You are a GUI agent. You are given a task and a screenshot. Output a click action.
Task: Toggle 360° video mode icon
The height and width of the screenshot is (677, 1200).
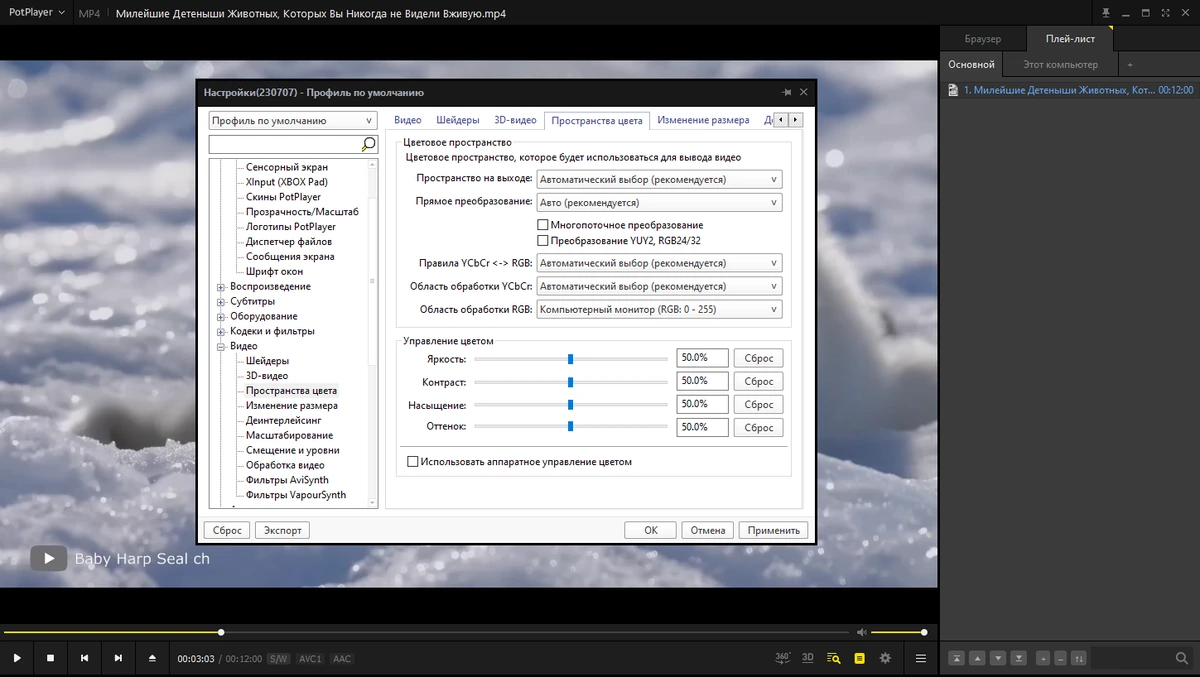783,658
